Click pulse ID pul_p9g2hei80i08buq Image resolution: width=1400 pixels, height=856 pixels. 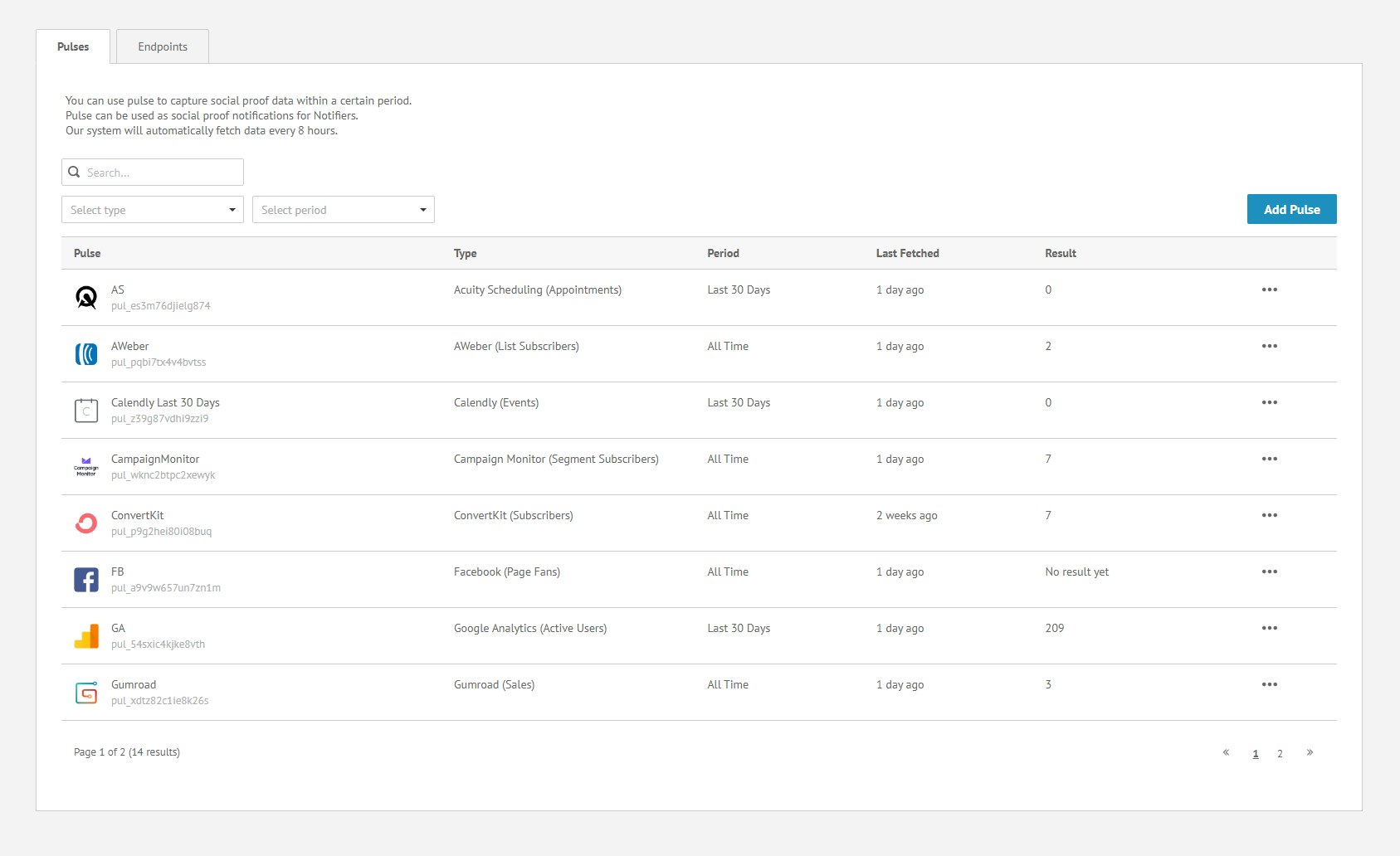coord(162,532)
